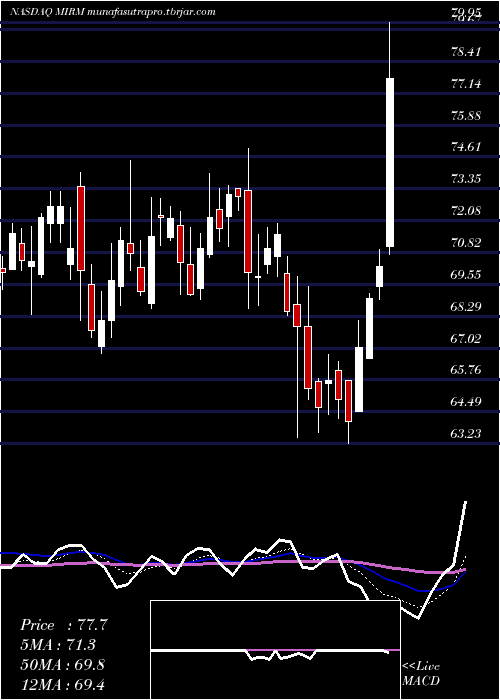Image resolution: width=500 pixels, height=700 pixels.
Task: Click the 65.76 price axis label
Action: coord(466,370)
